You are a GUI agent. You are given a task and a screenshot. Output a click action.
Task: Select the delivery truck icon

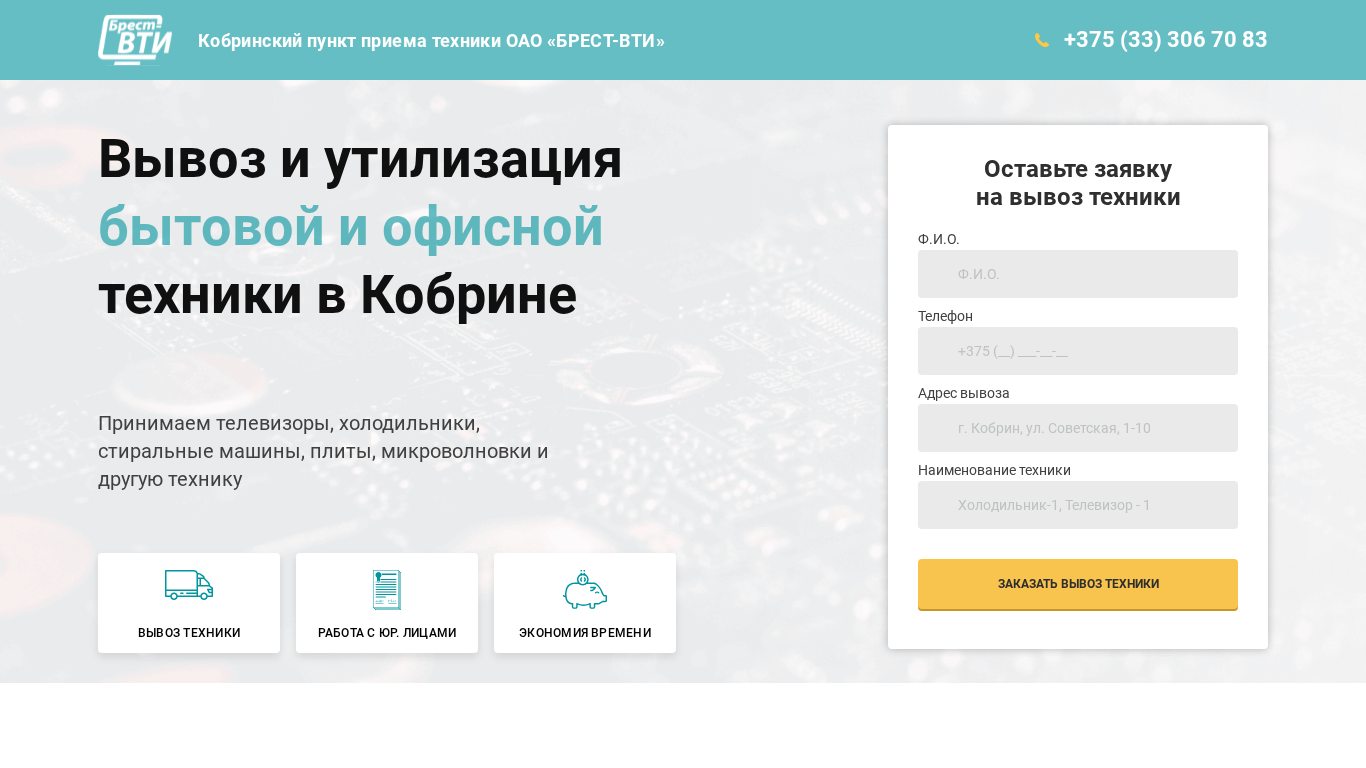tap(189, 585)
